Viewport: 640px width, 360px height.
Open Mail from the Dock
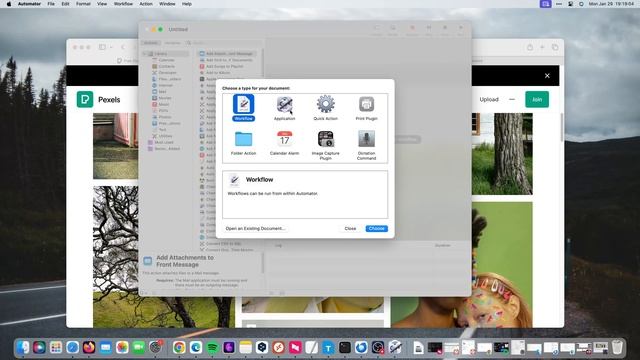tap(106, 347)
